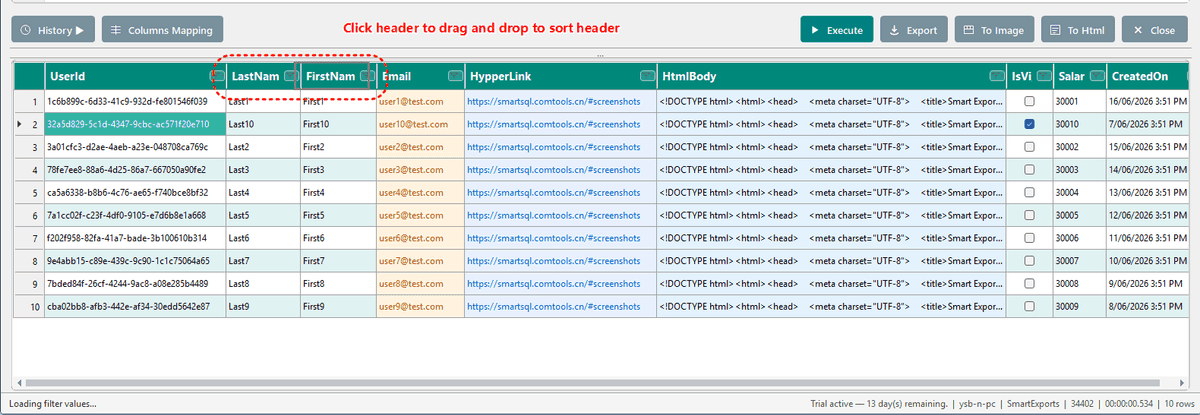Click the Close button in the toolbar
This screenshot has width=1200, height=415.
(1154, 30)
